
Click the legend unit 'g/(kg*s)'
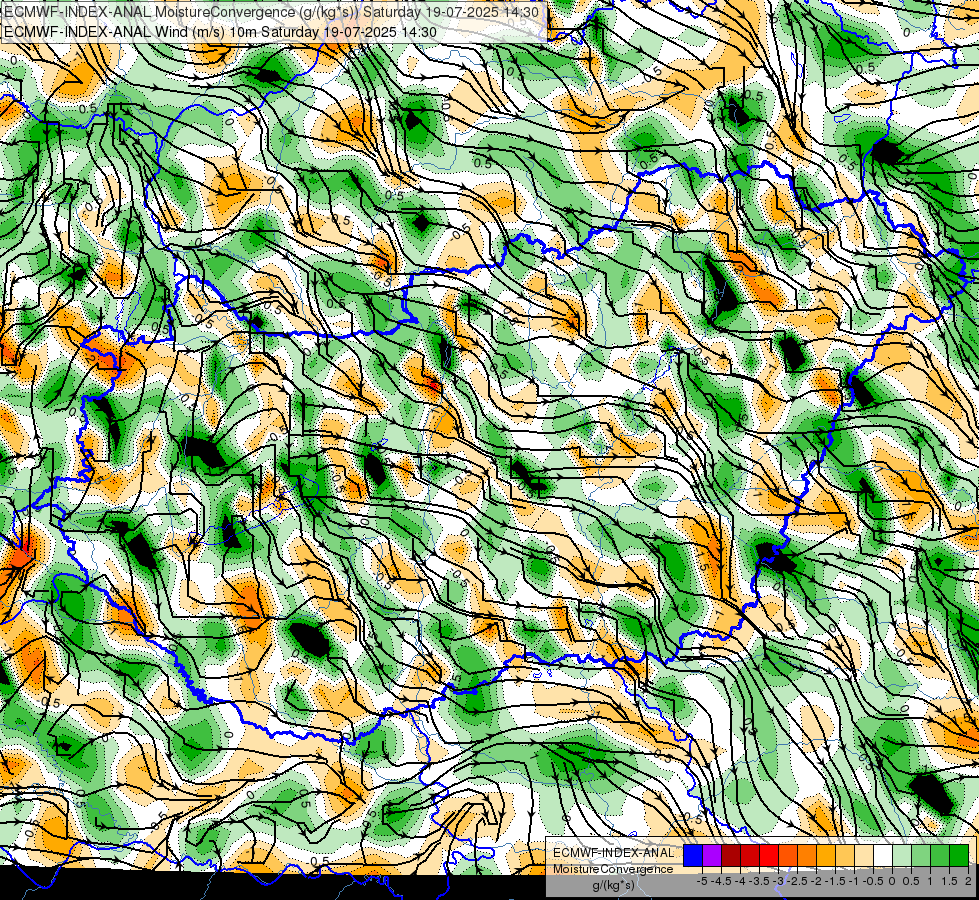614,885
